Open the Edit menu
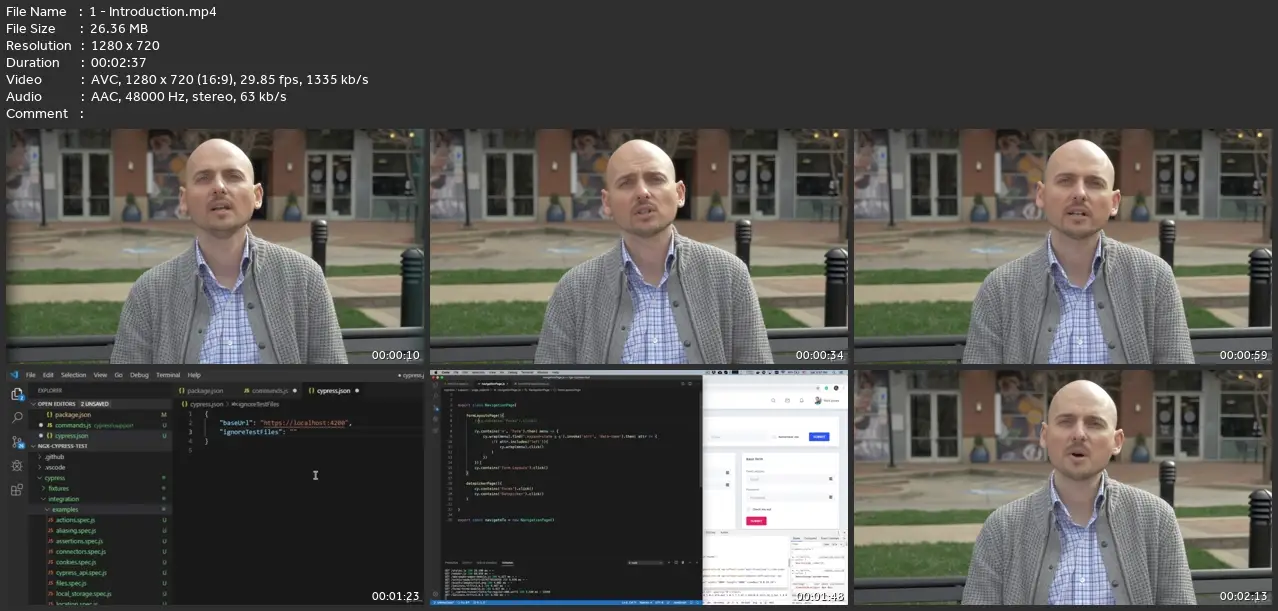Viewport: 1278px width, 611px height. click(x=48, y=375)
